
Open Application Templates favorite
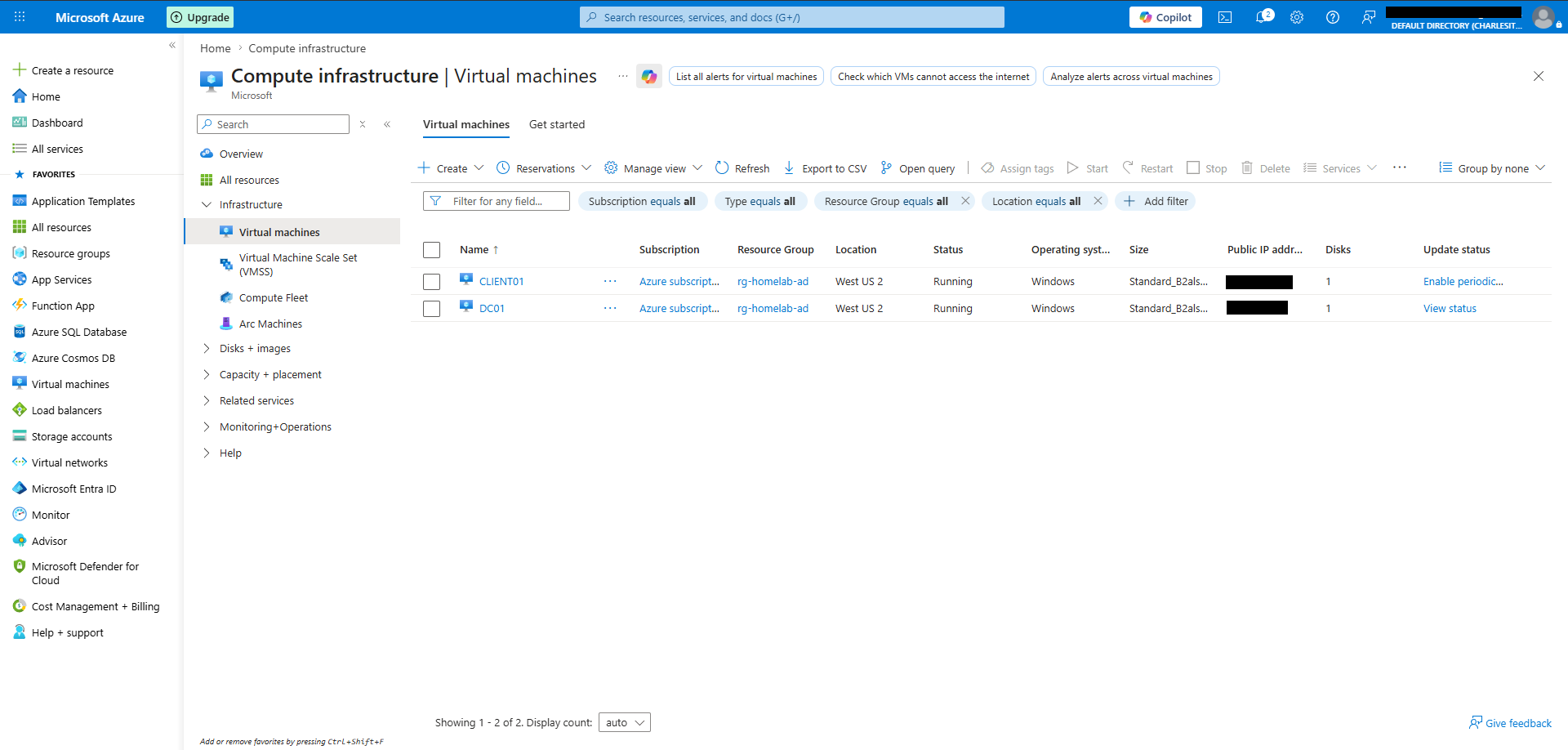[82, 201]
